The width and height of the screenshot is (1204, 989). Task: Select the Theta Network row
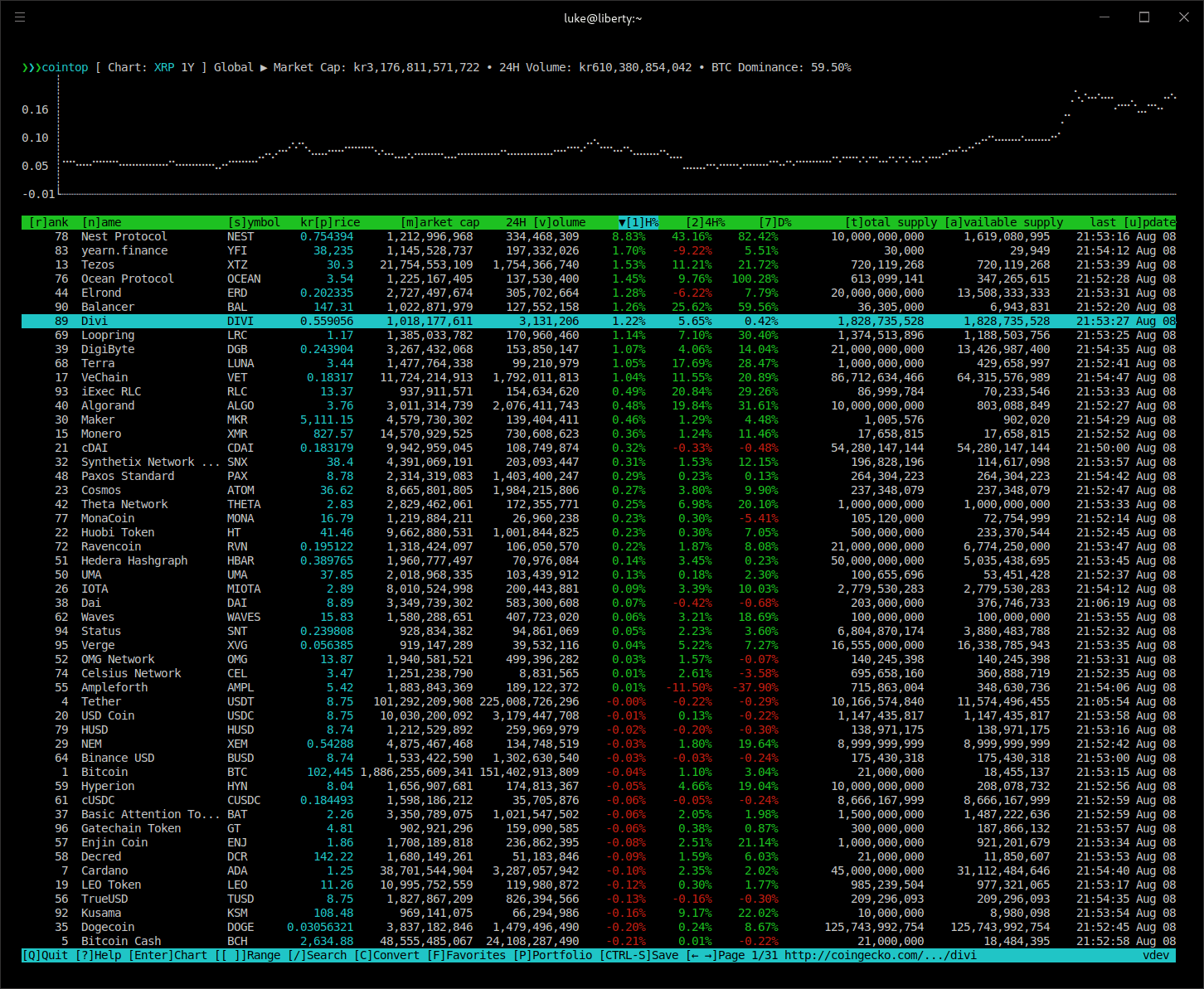pos(599,504)
